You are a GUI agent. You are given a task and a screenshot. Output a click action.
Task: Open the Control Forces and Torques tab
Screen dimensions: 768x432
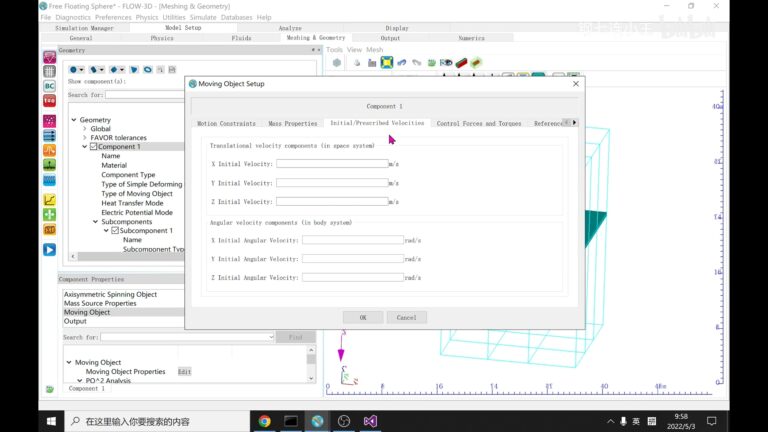pos(479,123)
